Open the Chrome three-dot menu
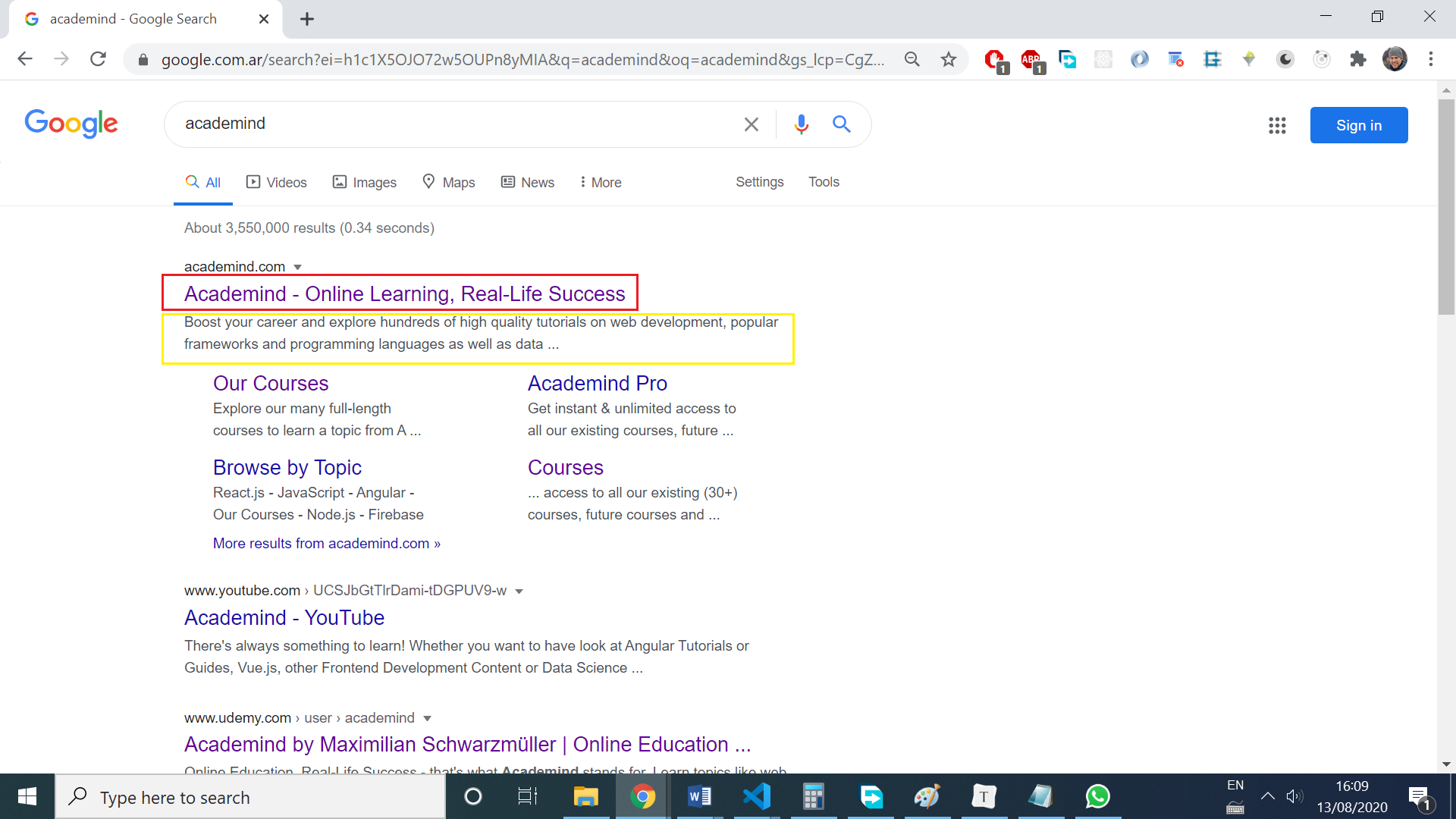 tap(1431, 58)
